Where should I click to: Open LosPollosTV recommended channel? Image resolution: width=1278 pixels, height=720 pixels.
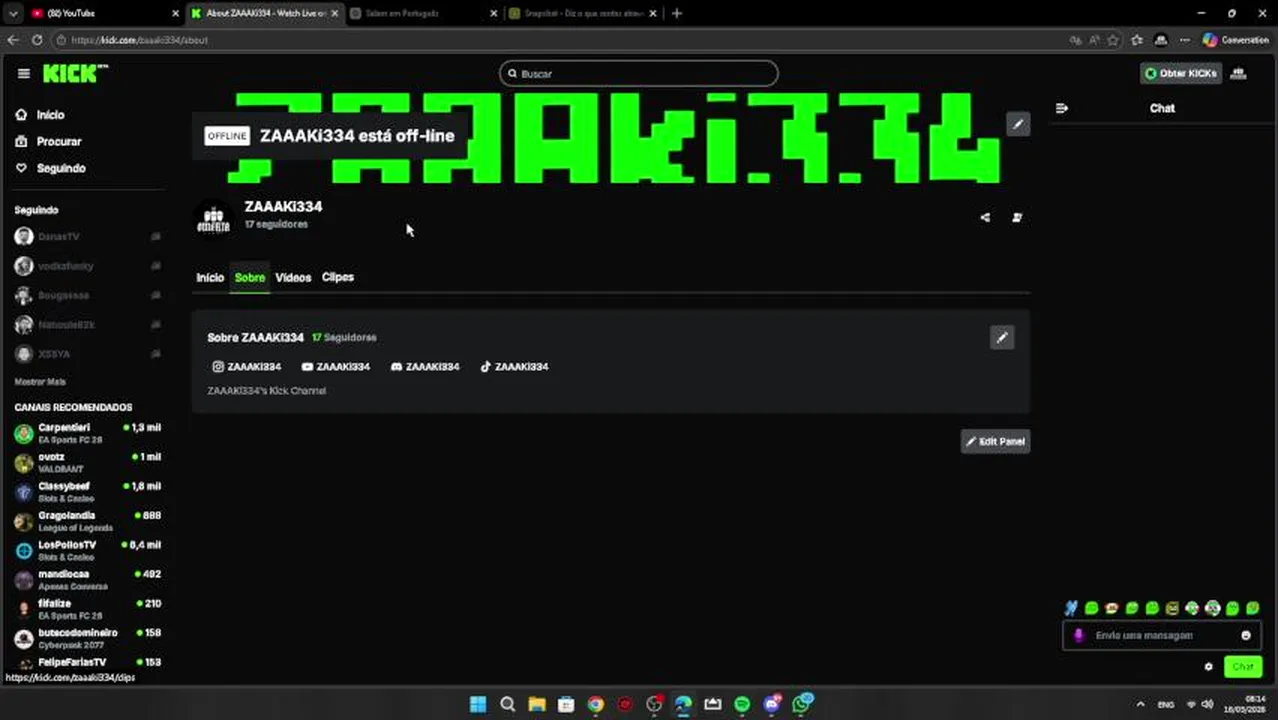click(88, 550)
